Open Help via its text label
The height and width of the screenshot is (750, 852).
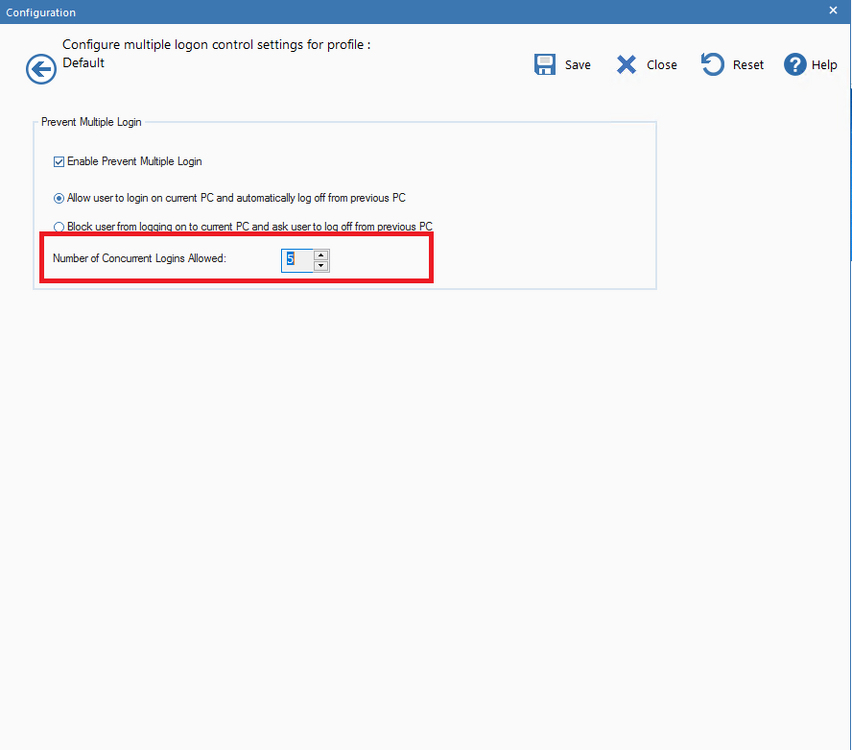click(x=824, y=65)
